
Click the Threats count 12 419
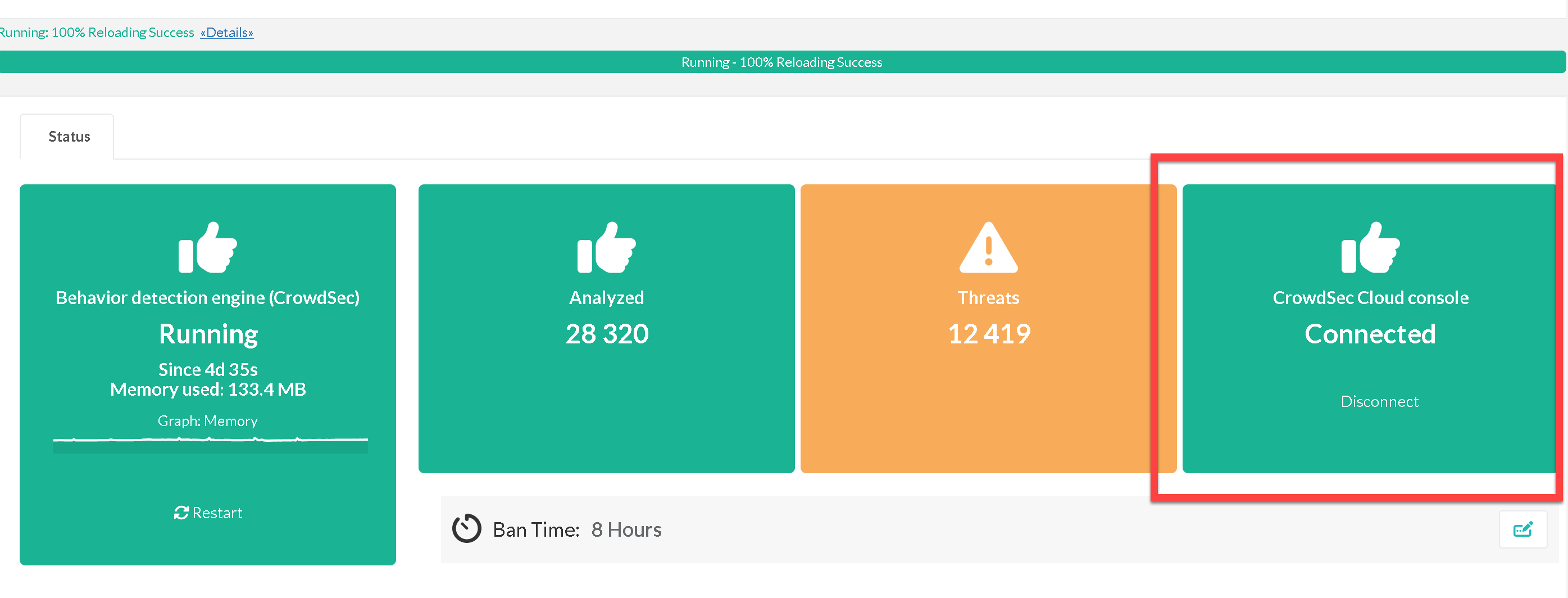(x=989, y=334)
